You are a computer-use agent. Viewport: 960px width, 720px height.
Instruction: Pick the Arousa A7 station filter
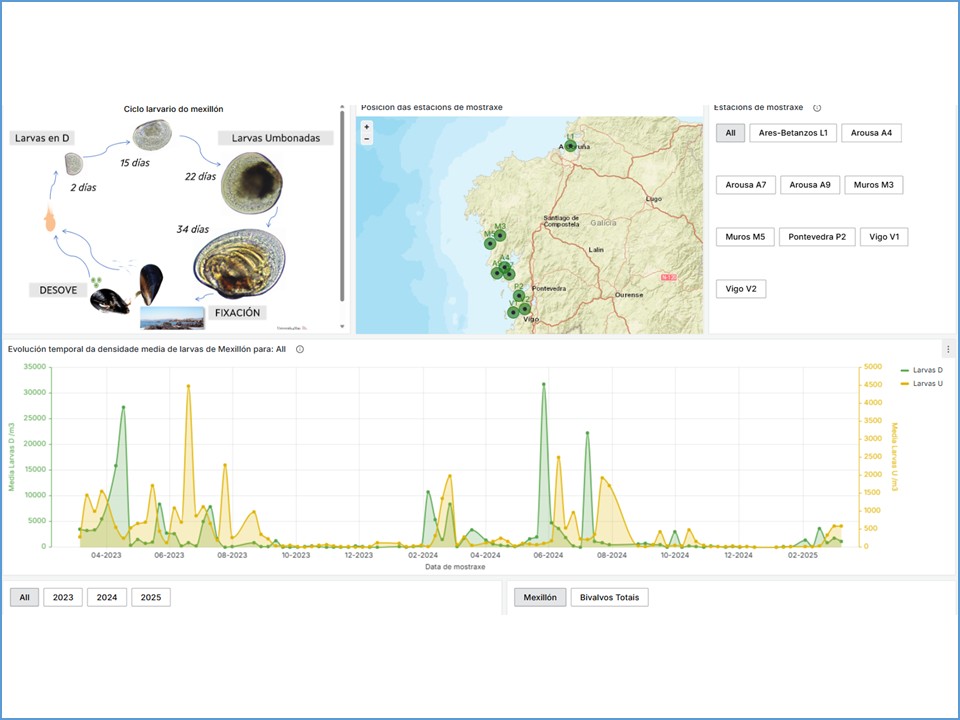click(x=746, y=185)
